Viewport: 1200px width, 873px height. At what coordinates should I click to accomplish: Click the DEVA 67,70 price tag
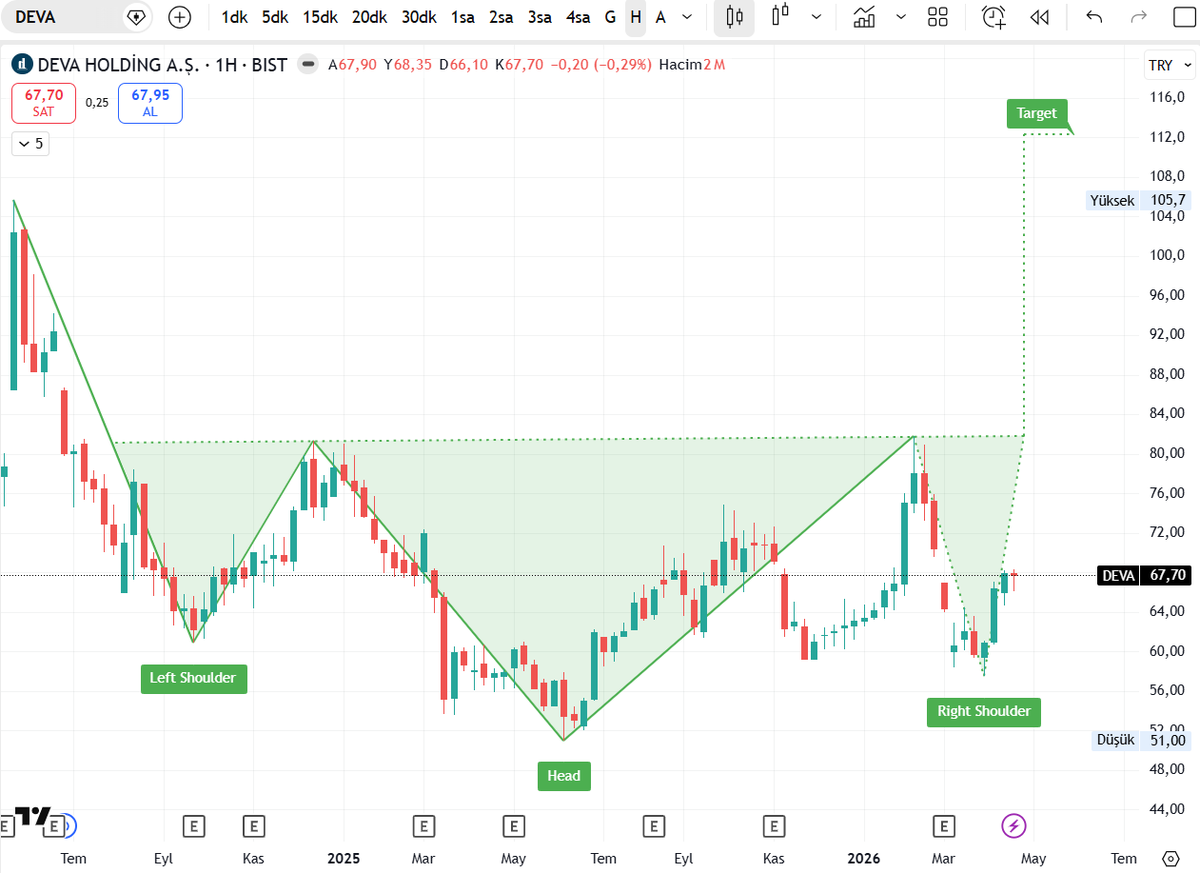point(1144,576)
